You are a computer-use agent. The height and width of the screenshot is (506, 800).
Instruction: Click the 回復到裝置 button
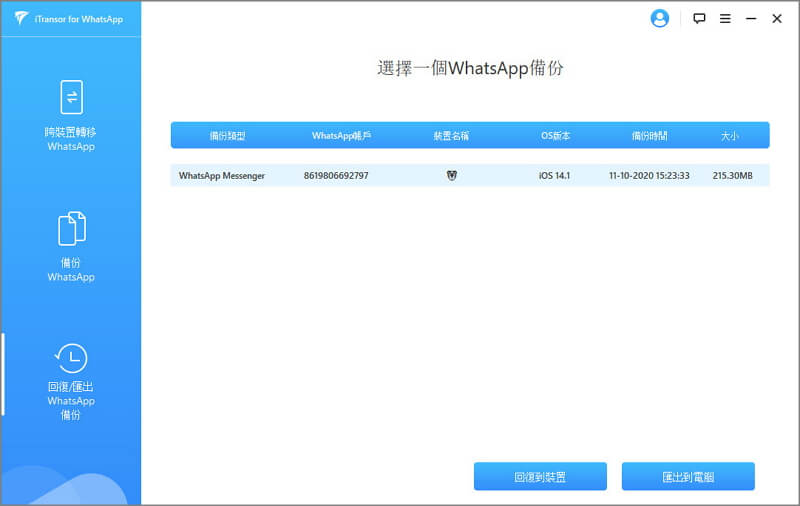pos(540,477)
